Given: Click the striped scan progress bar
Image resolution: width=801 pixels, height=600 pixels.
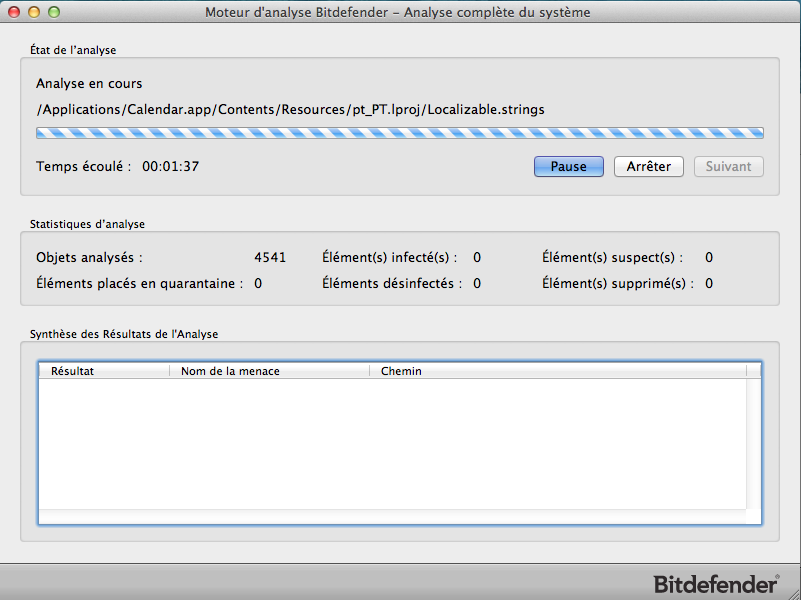Looking at the screenshot, I should coord(400,133).
